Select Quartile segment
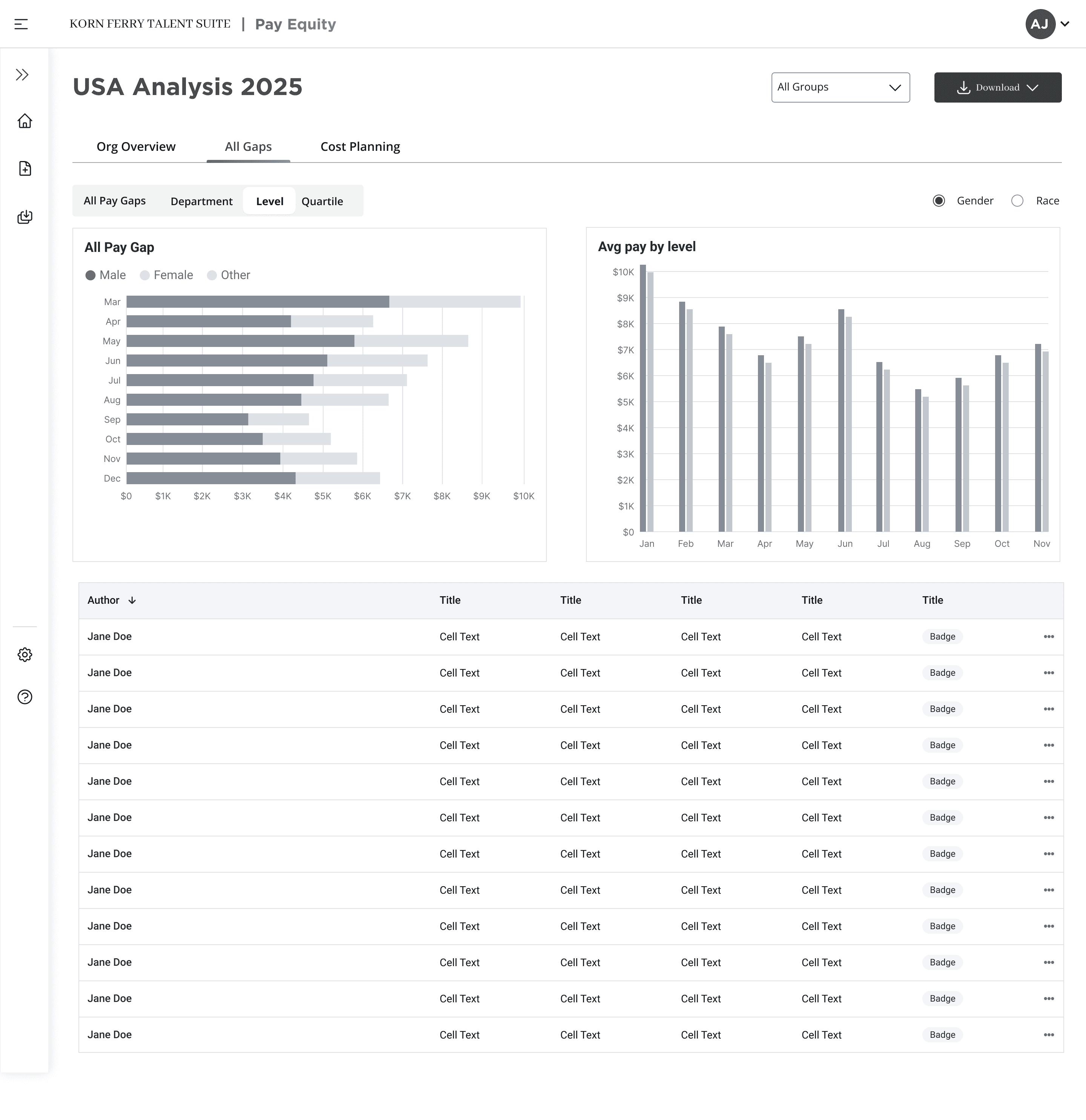 click(x=322, y=201)
